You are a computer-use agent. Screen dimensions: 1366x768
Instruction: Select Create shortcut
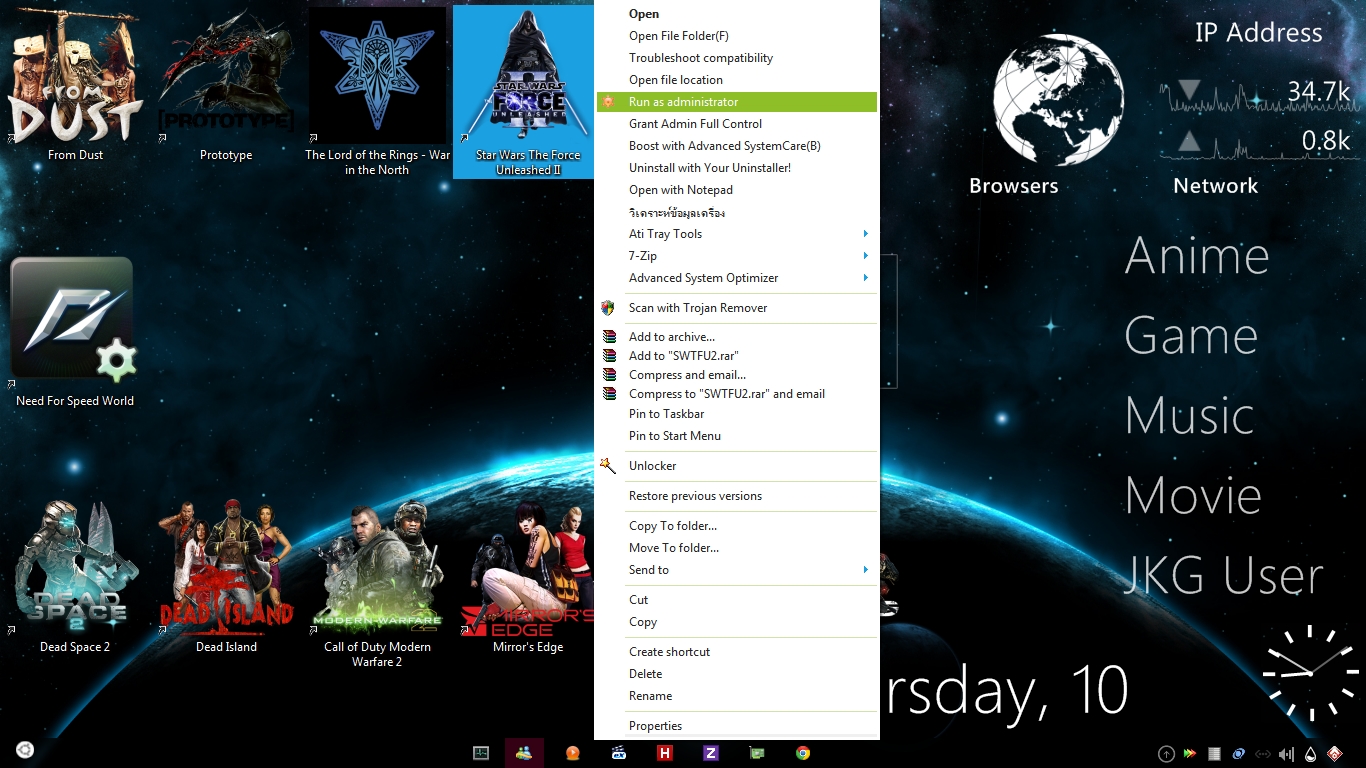point(737,652)
